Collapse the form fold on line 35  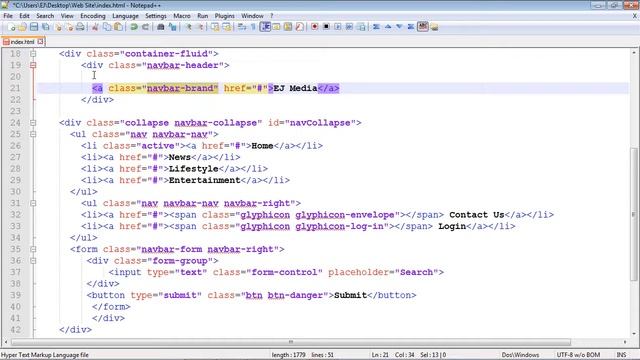(x=33, y=249)
